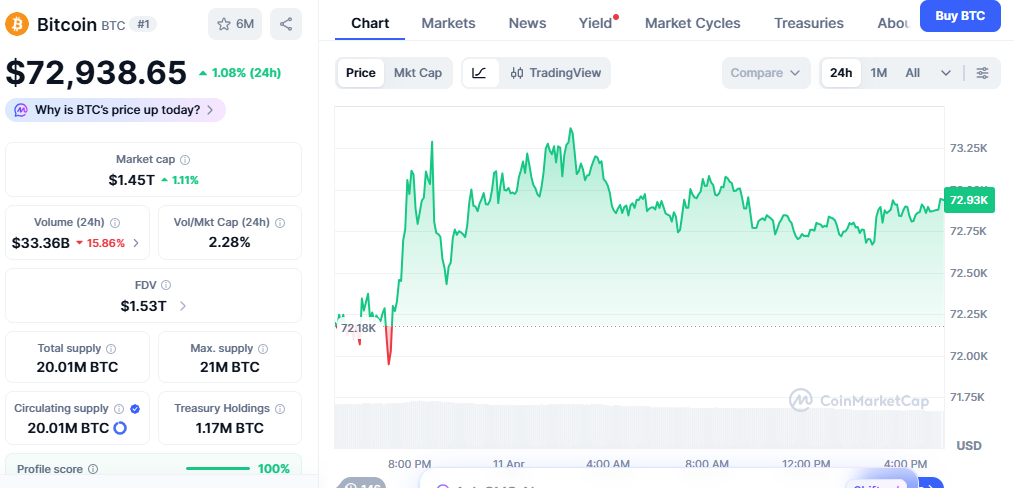Viewport: 1014px width, 488px height.
Task: Click the orange Bitcoin logo icon
Action: [17, 25]
